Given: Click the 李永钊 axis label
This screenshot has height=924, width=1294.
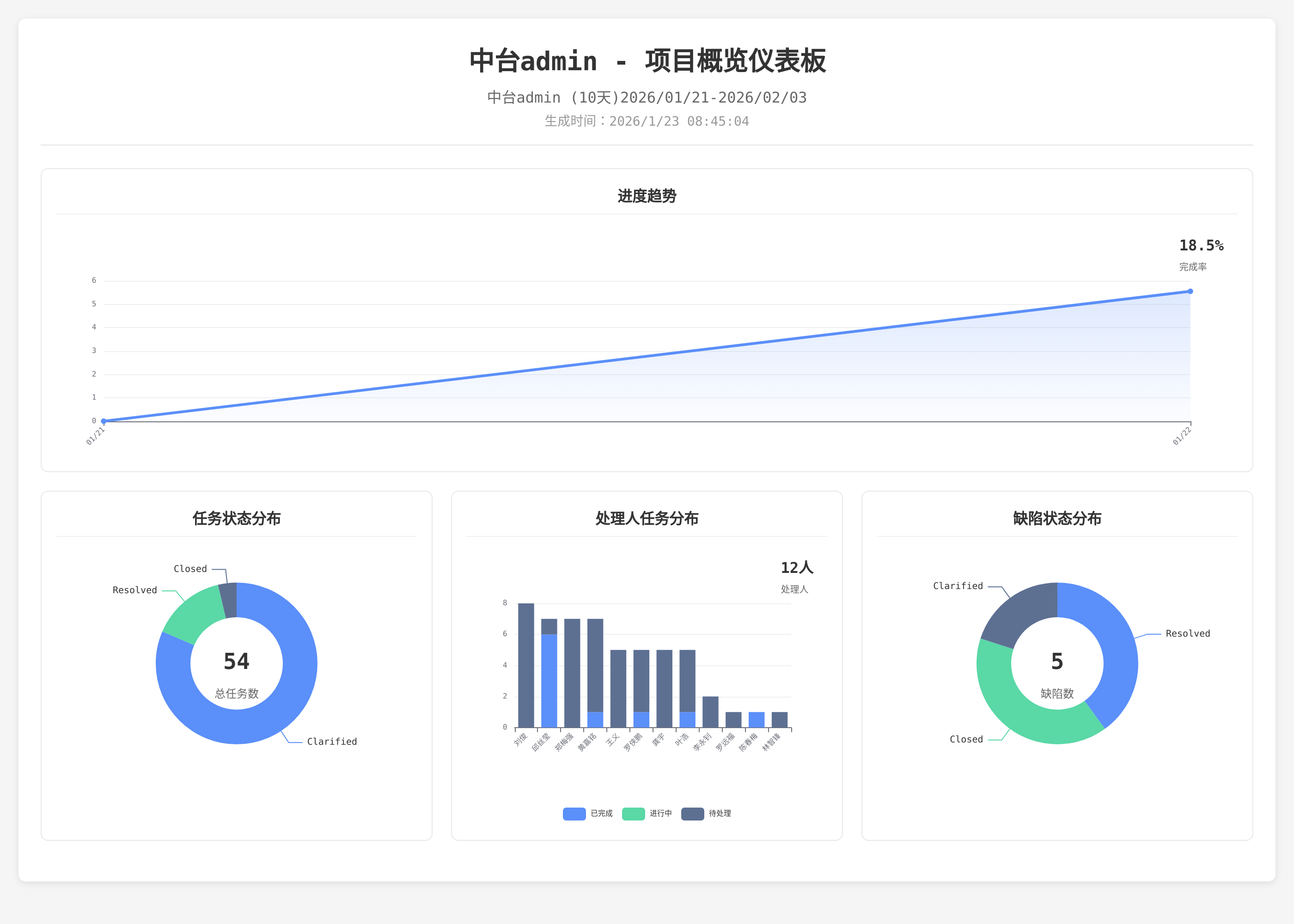Looking at the screenshot, I should pyautogui.click(x=702, y=742).
